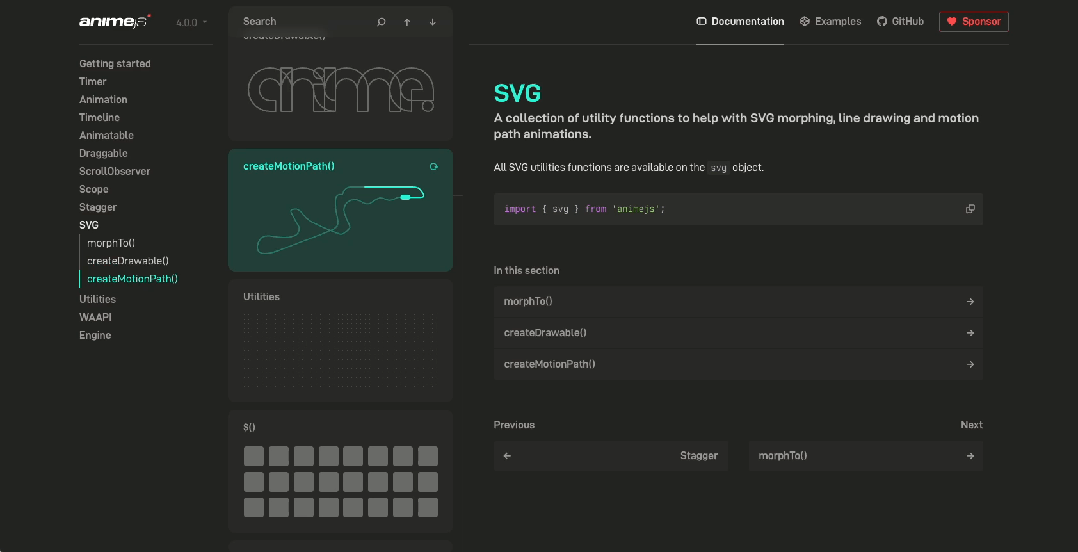The image size is (1078, 552).
Task: Go to next page morphTo()
Action: click(x=866, y=456)
